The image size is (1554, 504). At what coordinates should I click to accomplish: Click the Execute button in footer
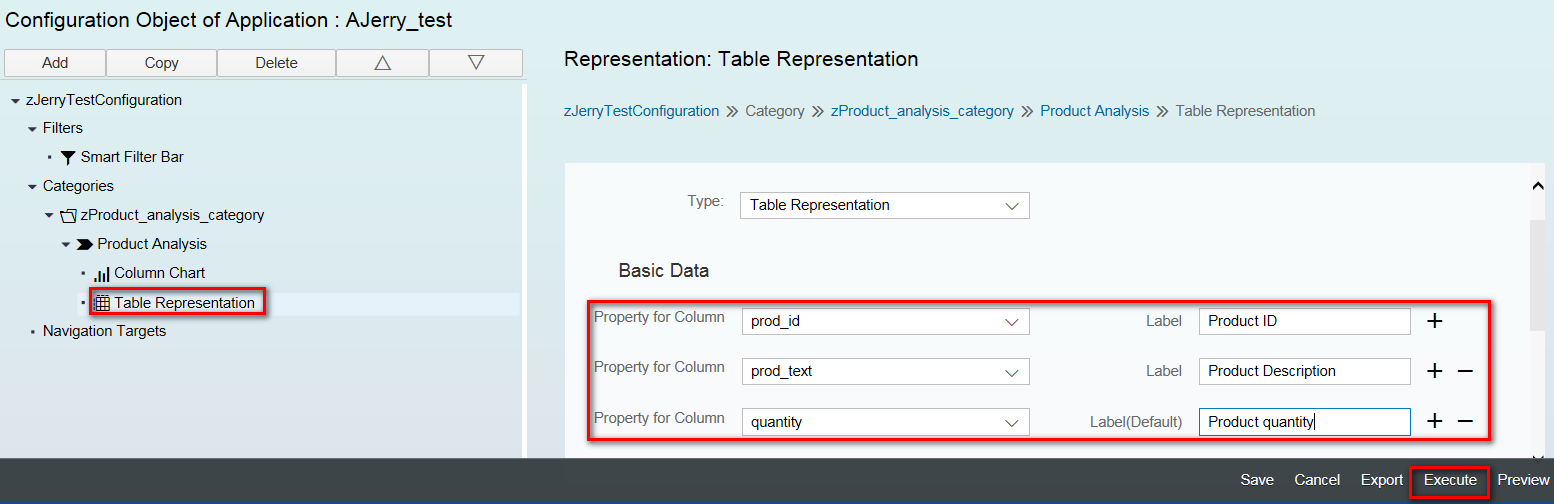(1450, 480)
